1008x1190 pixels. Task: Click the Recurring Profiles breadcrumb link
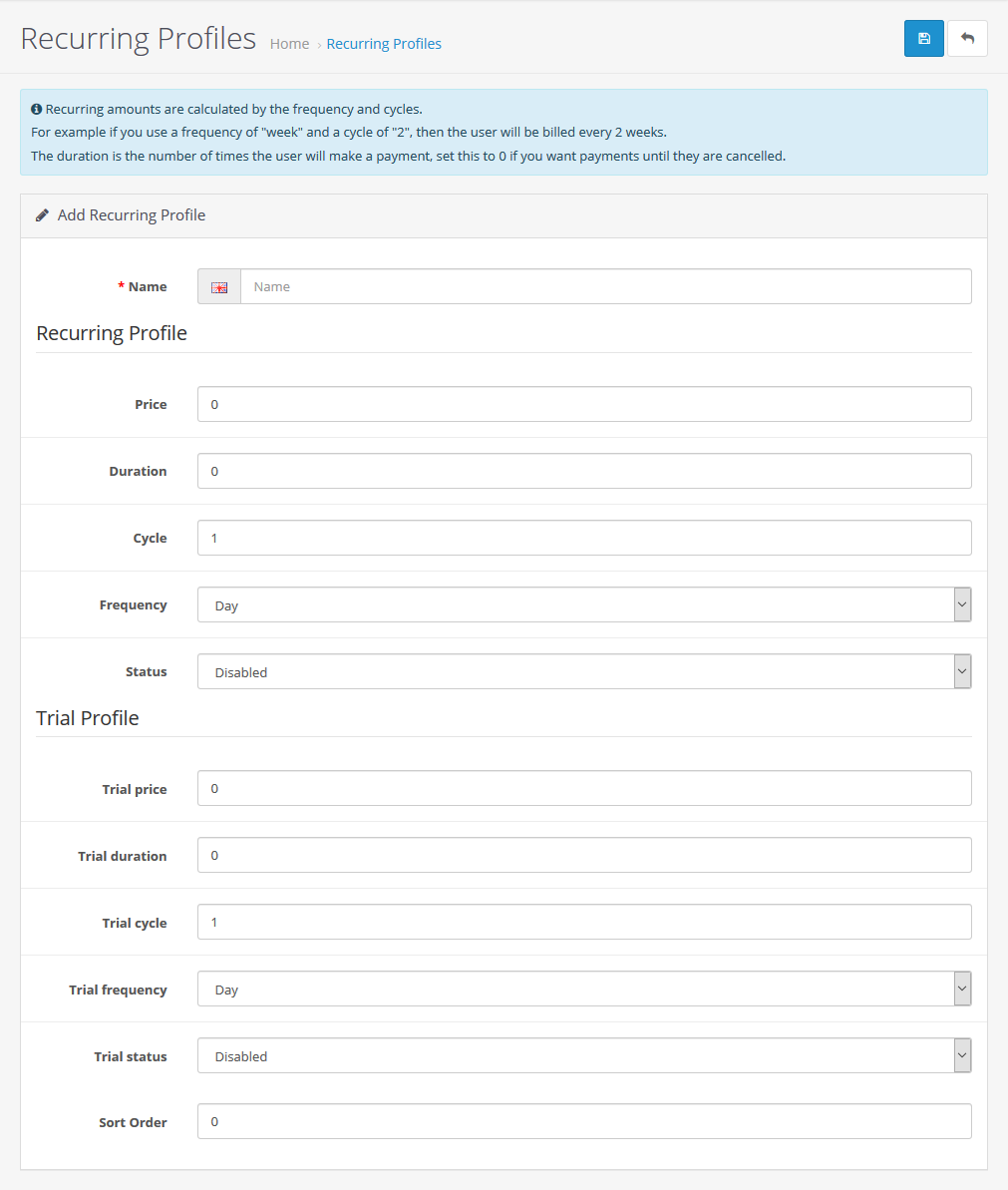click(x=384, y=44)
